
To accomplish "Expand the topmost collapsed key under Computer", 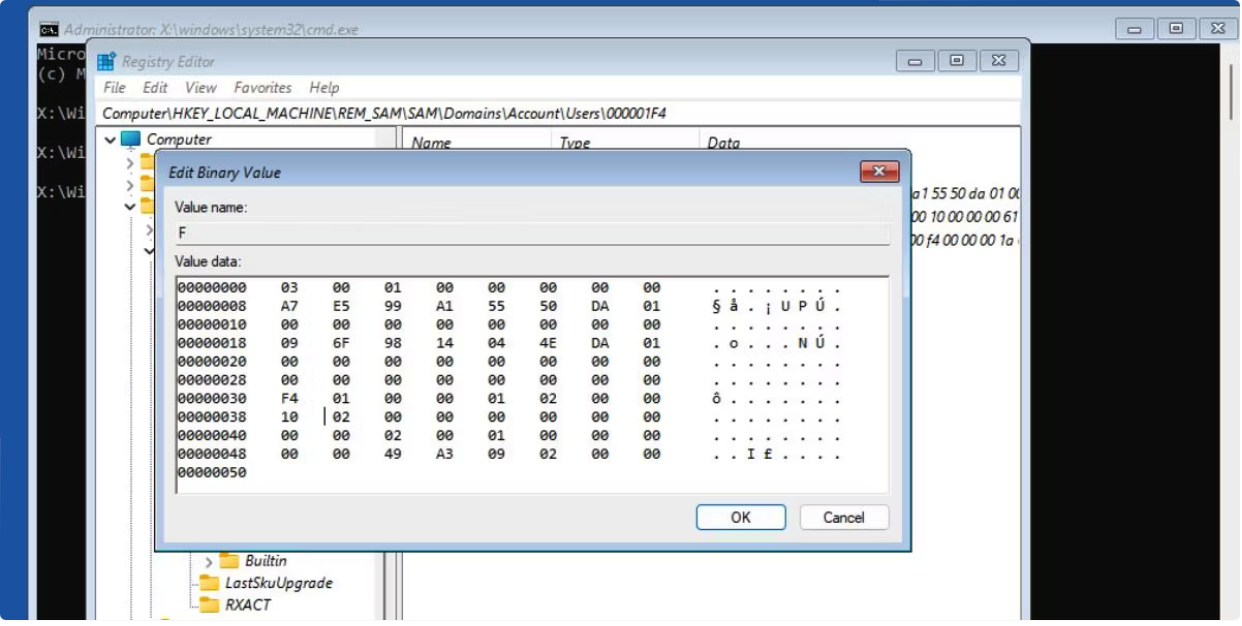I will (x=130, y=163).
